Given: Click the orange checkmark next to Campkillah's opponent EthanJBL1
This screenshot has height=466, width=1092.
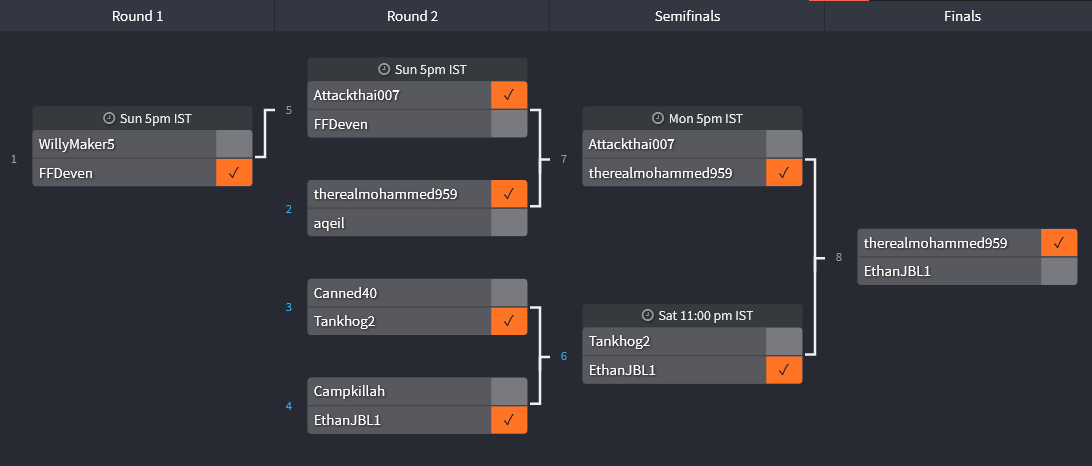Looking at the screenshot, I should pyautogui.click(x=509, y=420).
